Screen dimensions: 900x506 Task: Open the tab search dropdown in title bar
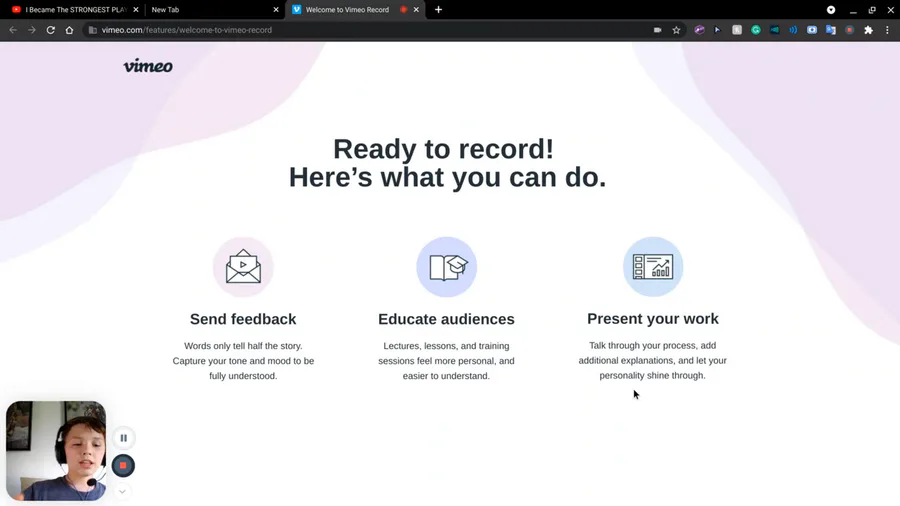(831, 10)
